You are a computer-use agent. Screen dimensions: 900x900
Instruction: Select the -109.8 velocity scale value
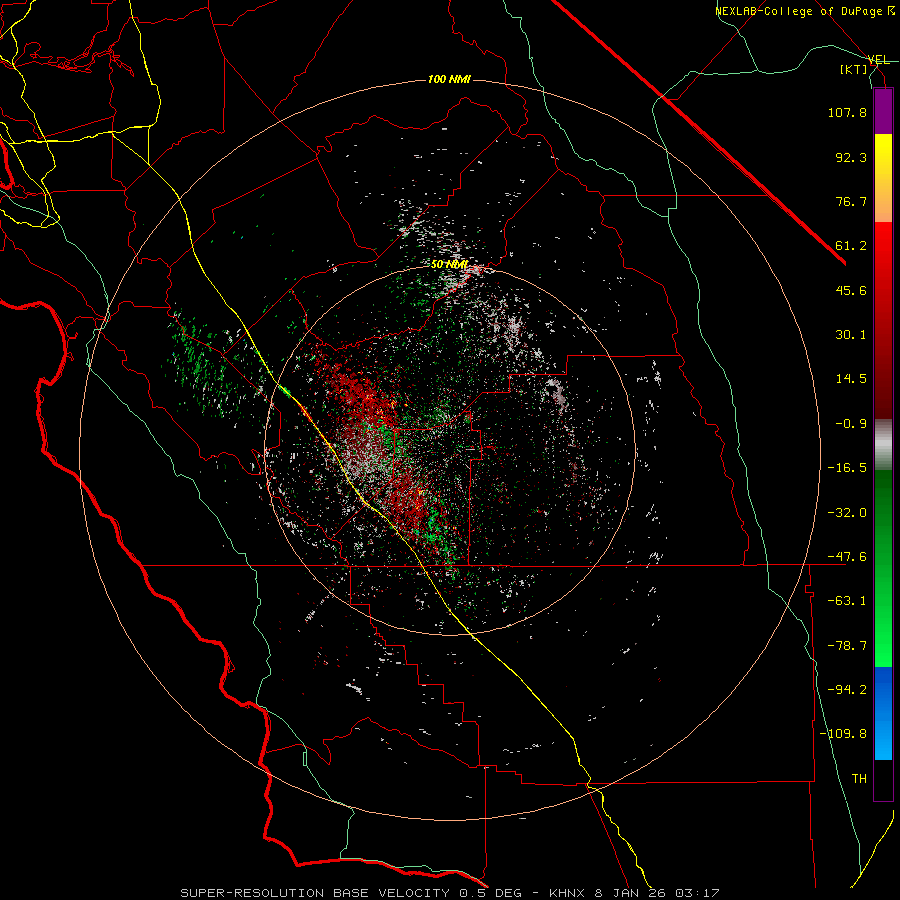843,734
